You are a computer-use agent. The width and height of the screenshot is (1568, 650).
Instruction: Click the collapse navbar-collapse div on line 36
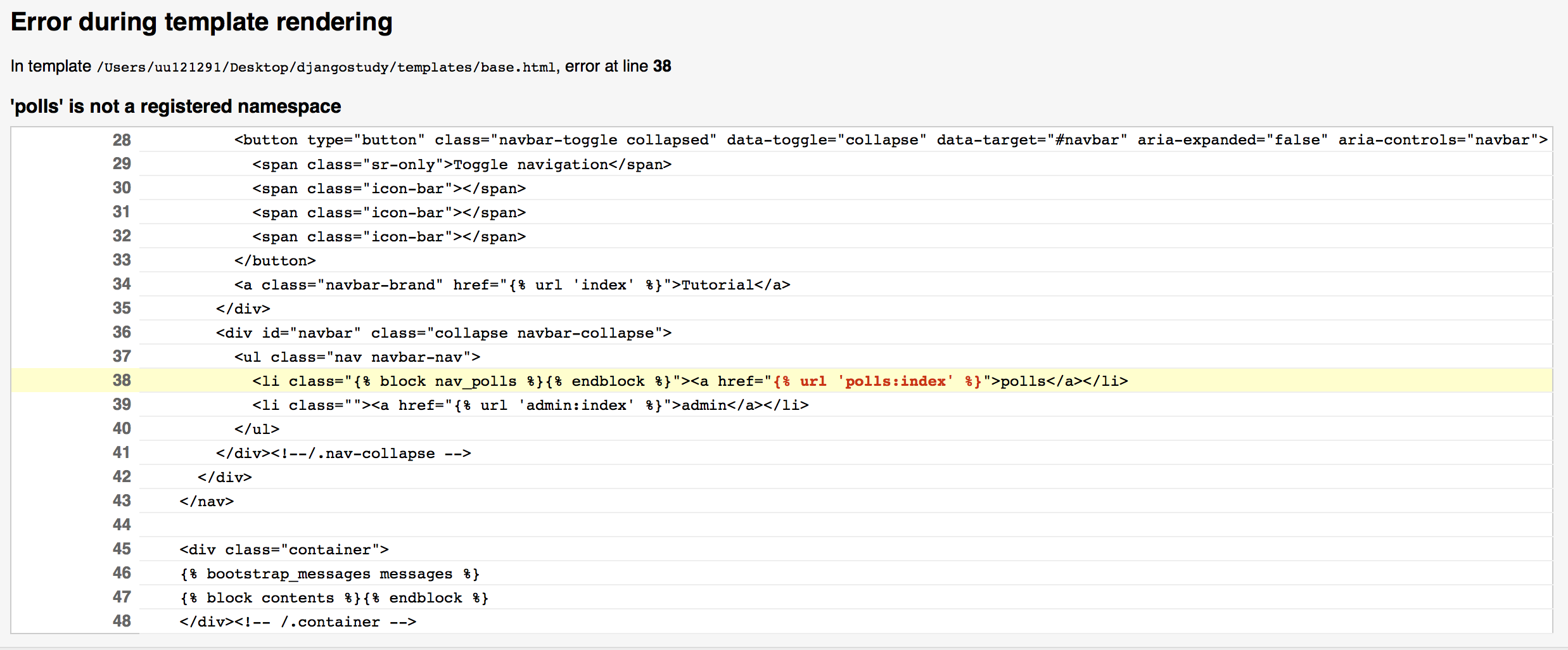(443, 333)
